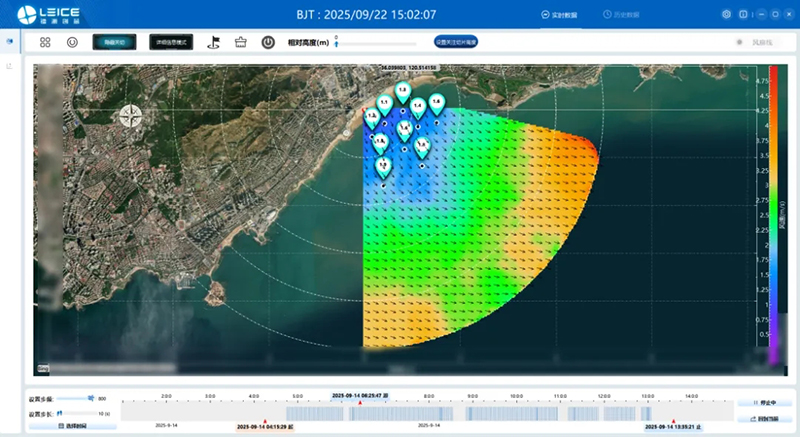Adjust the 相对高度(m) slider handle
800x437 pixels.
click(337, 44)
